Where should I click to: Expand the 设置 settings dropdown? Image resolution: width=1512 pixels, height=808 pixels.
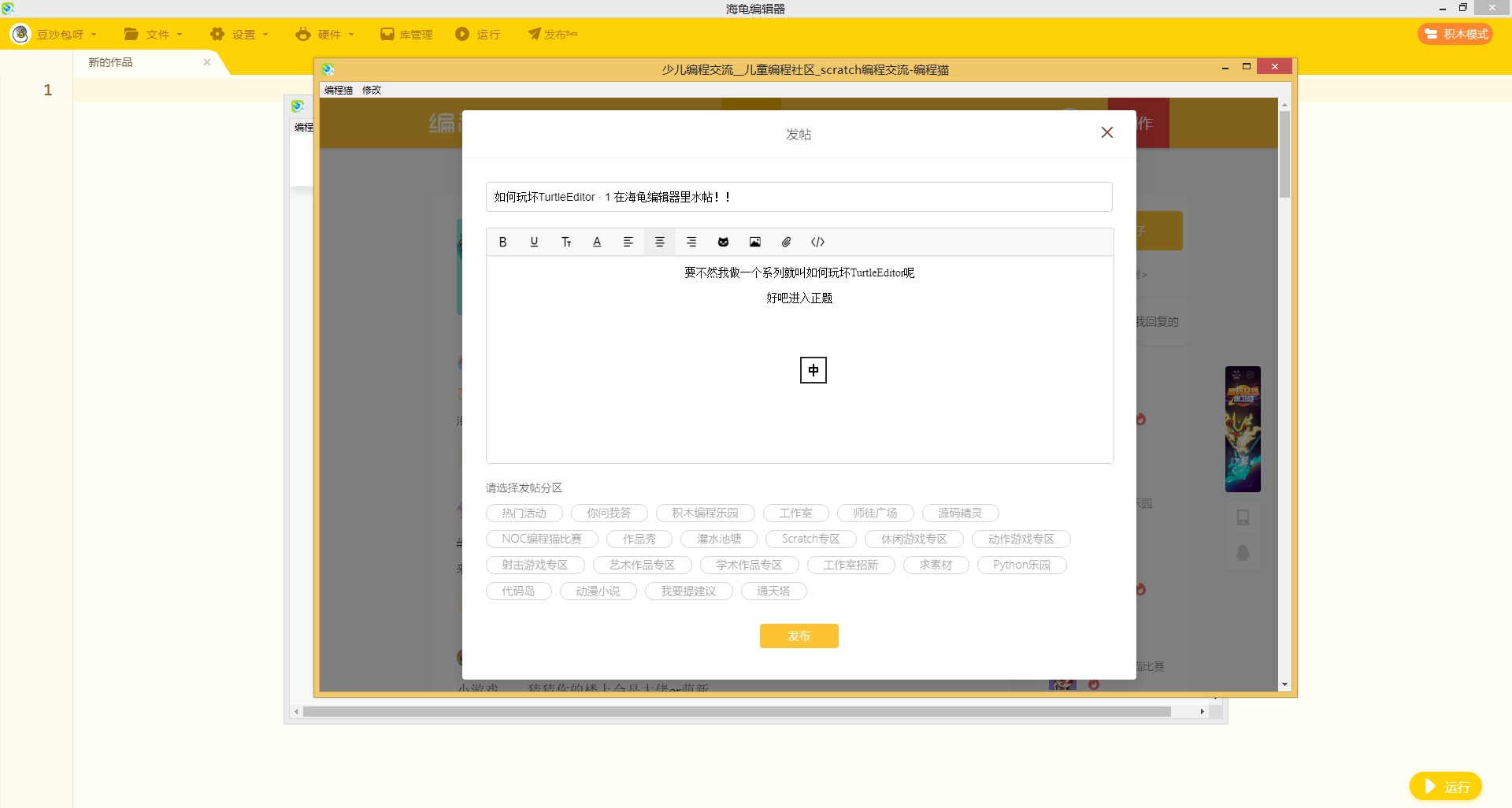[x=239, y=35]
